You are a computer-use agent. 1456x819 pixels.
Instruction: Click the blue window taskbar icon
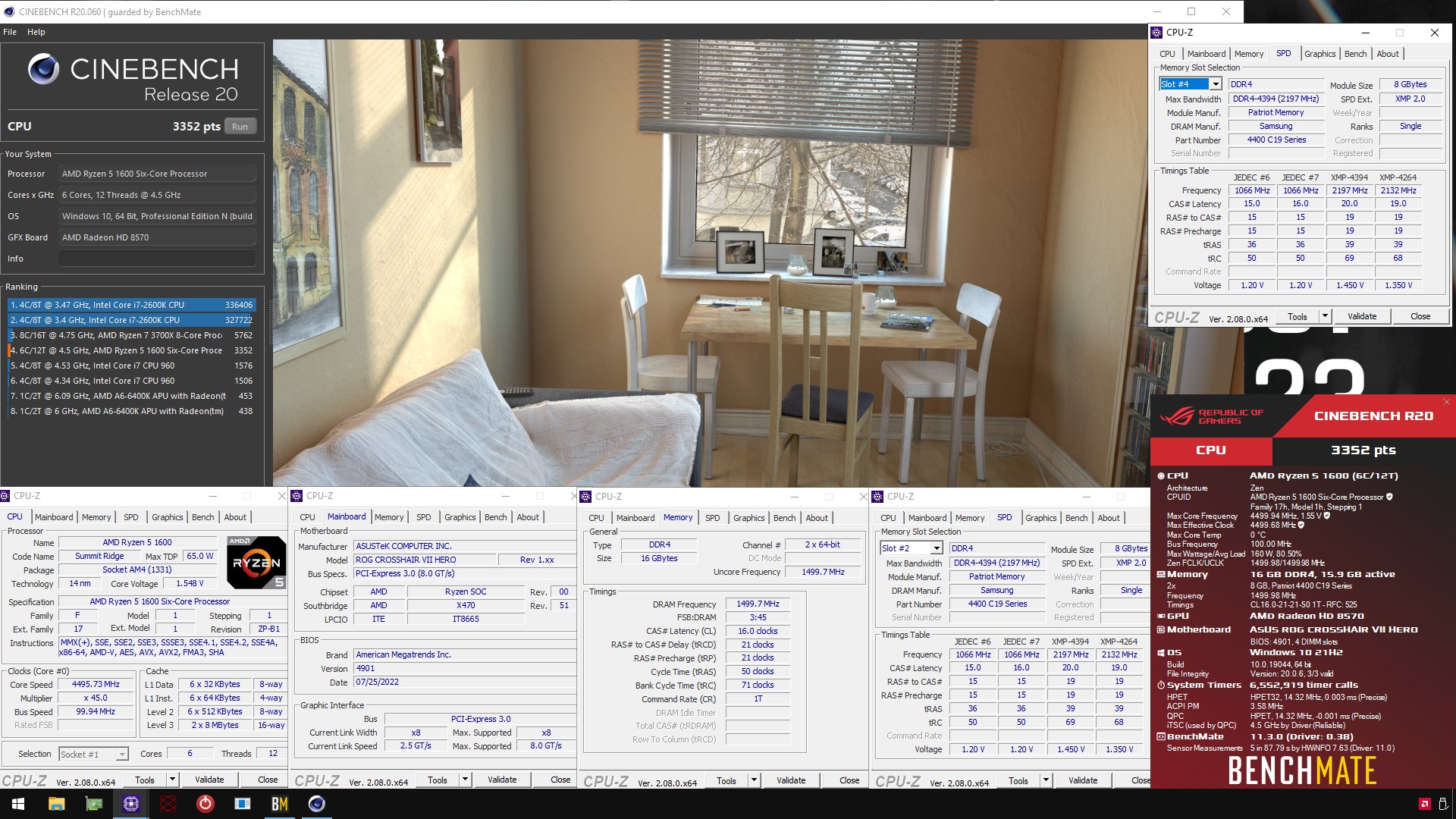point(243,804)
